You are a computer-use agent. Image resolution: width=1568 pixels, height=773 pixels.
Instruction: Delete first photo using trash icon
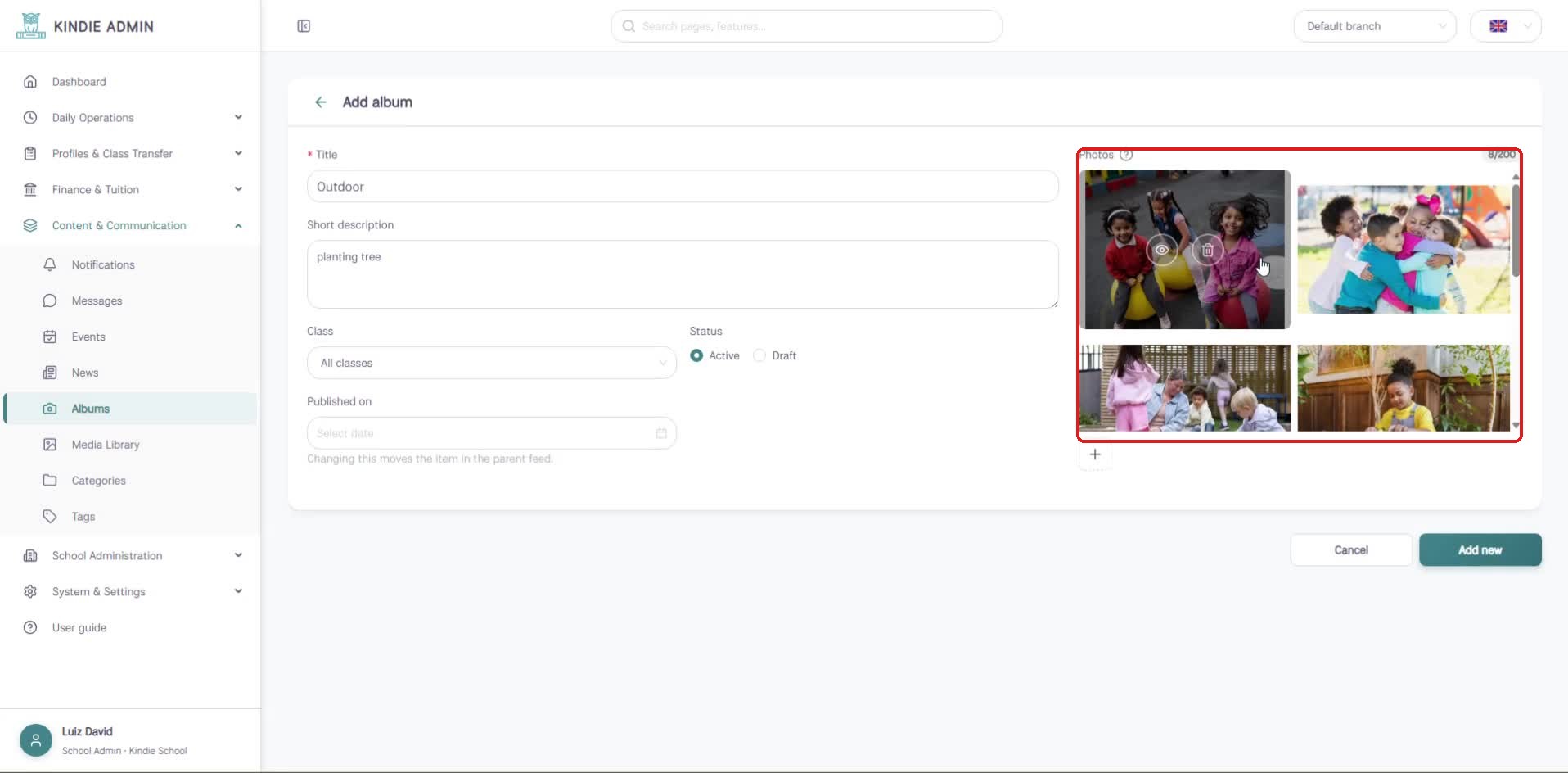pyautogui.click(x=1207, y=250)
